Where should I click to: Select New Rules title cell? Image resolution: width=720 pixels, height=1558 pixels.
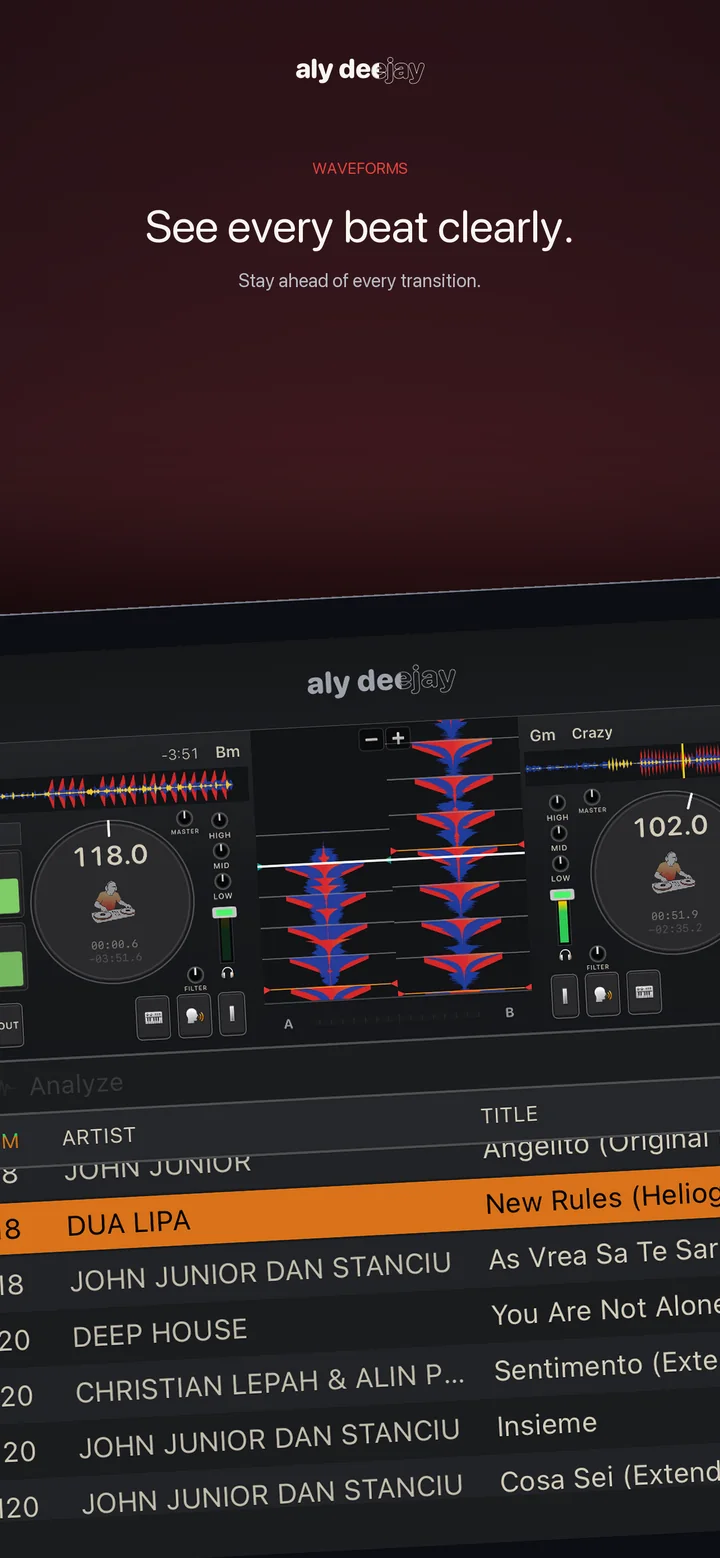(602, 1198)
